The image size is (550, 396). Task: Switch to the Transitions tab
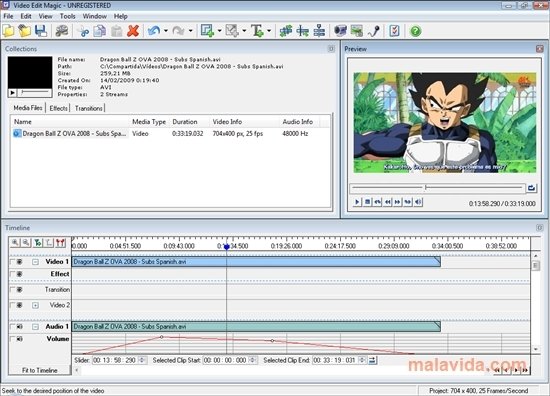(x=88, y=108)
